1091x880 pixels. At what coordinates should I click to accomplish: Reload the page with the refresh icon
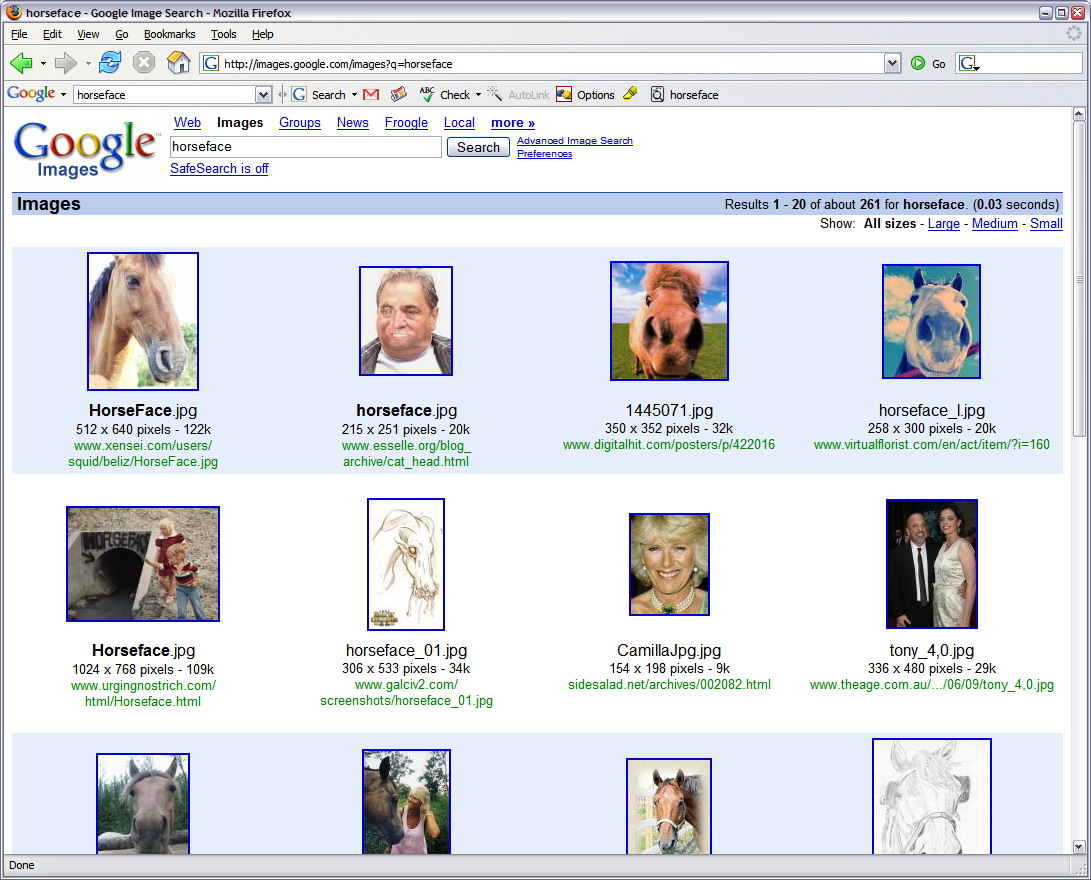[109, 63]
